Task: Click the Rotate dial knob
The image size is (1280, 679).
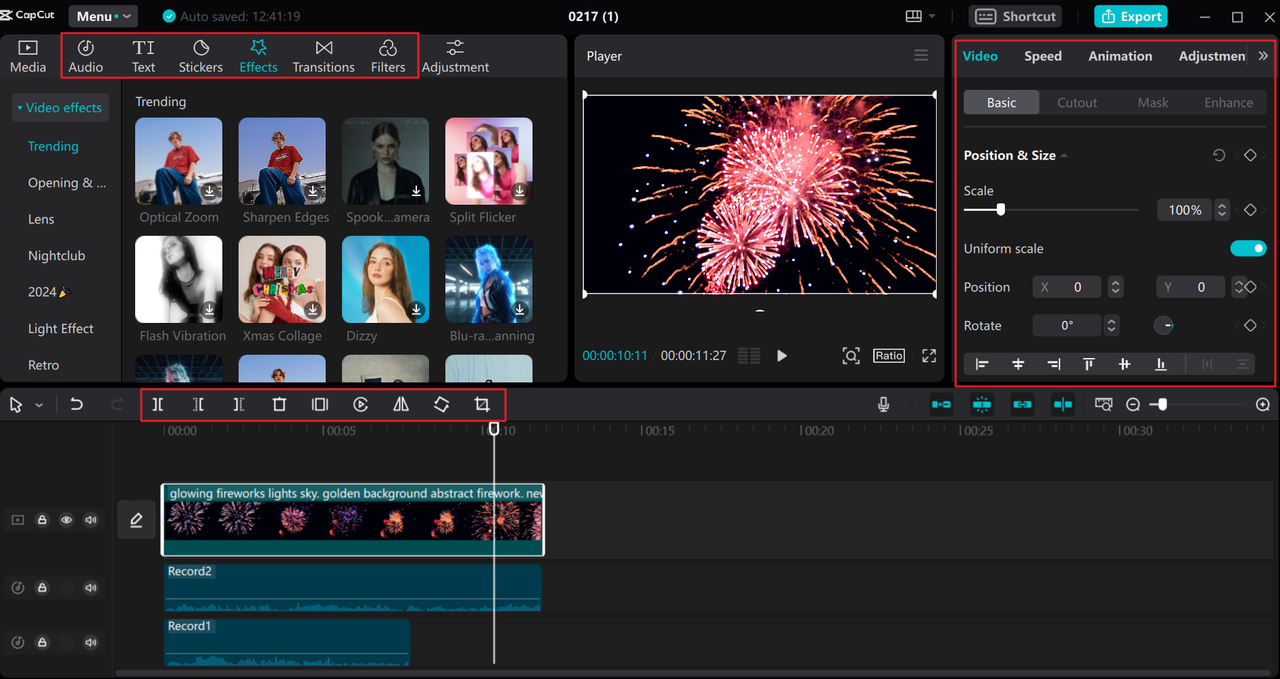Action: tap(1164, 326)
